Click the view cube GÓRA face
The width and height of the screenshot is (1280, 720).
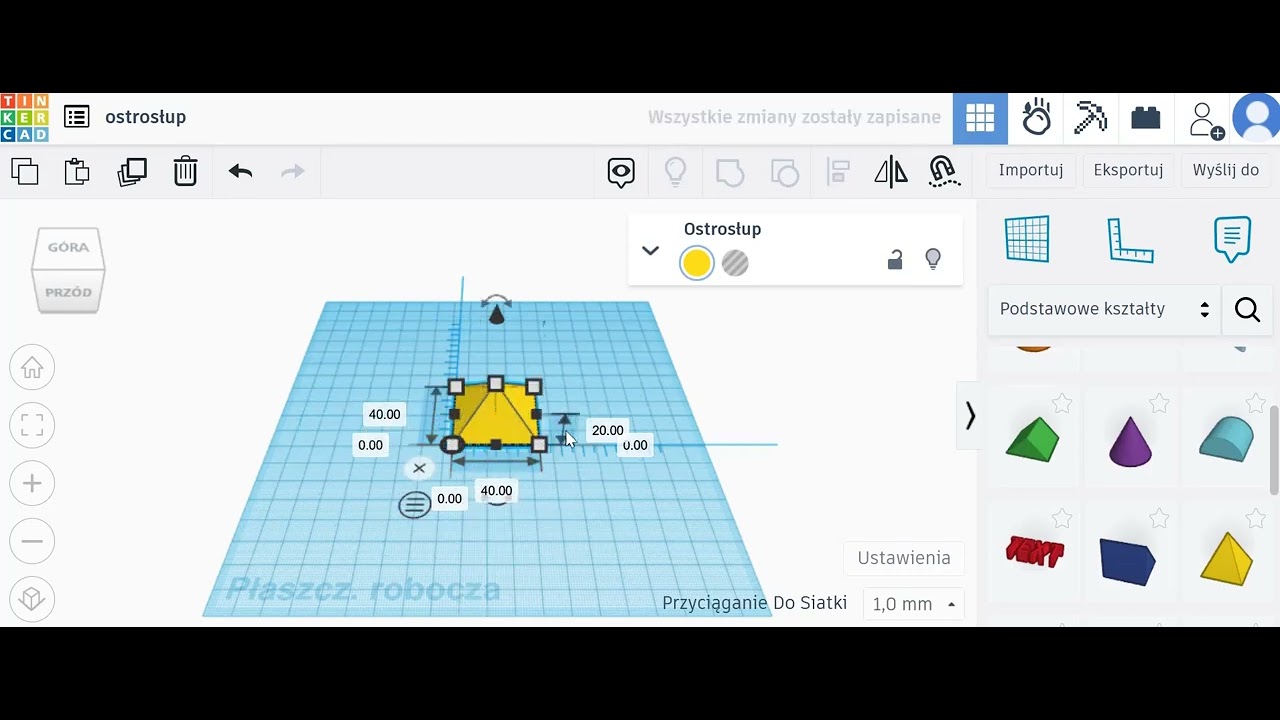tap(68, 247)
